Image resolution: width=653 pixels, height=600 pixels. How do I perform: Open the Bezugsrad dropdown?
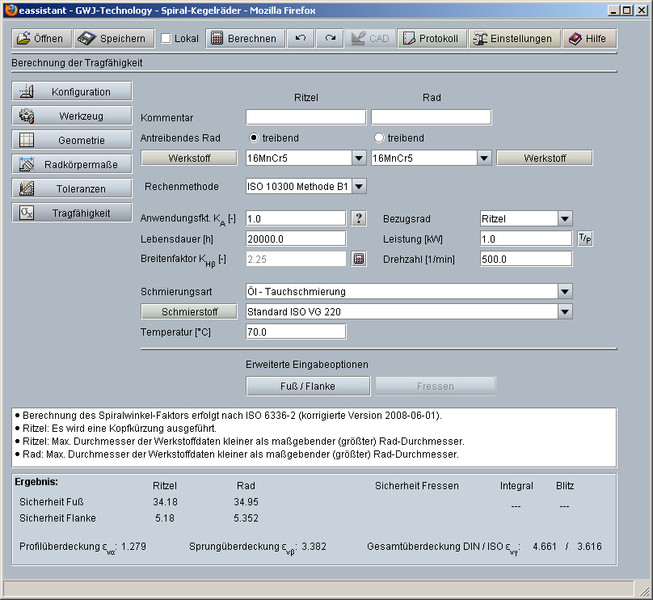pos(564,219)
